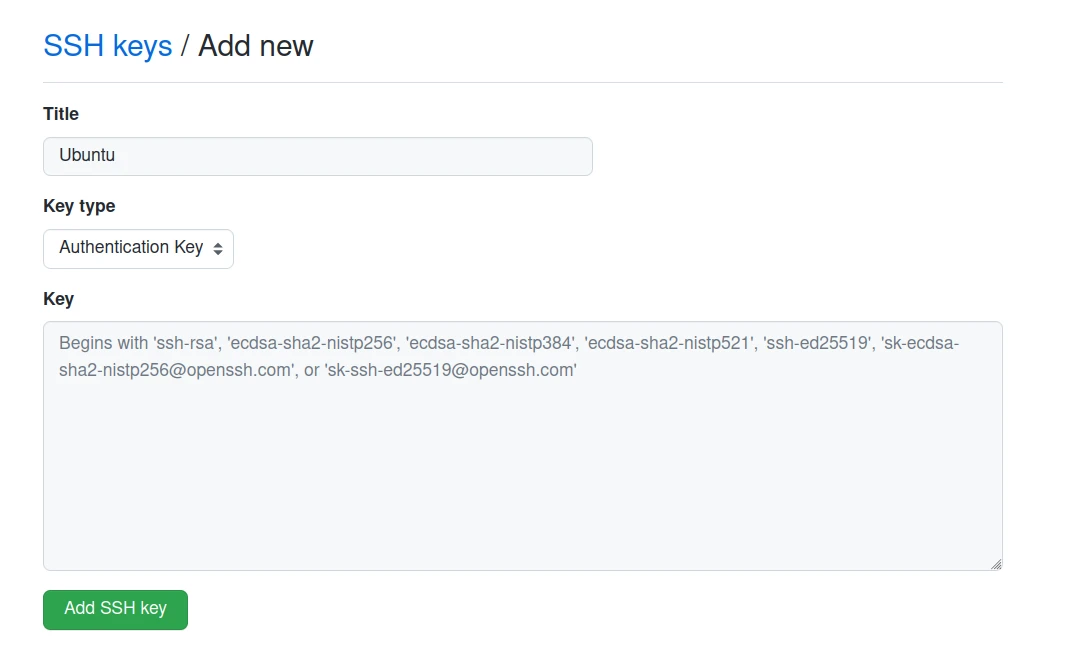Select the 'Authentication Key' text in dropdown
1070x671 pixels.
coord(131,248)
